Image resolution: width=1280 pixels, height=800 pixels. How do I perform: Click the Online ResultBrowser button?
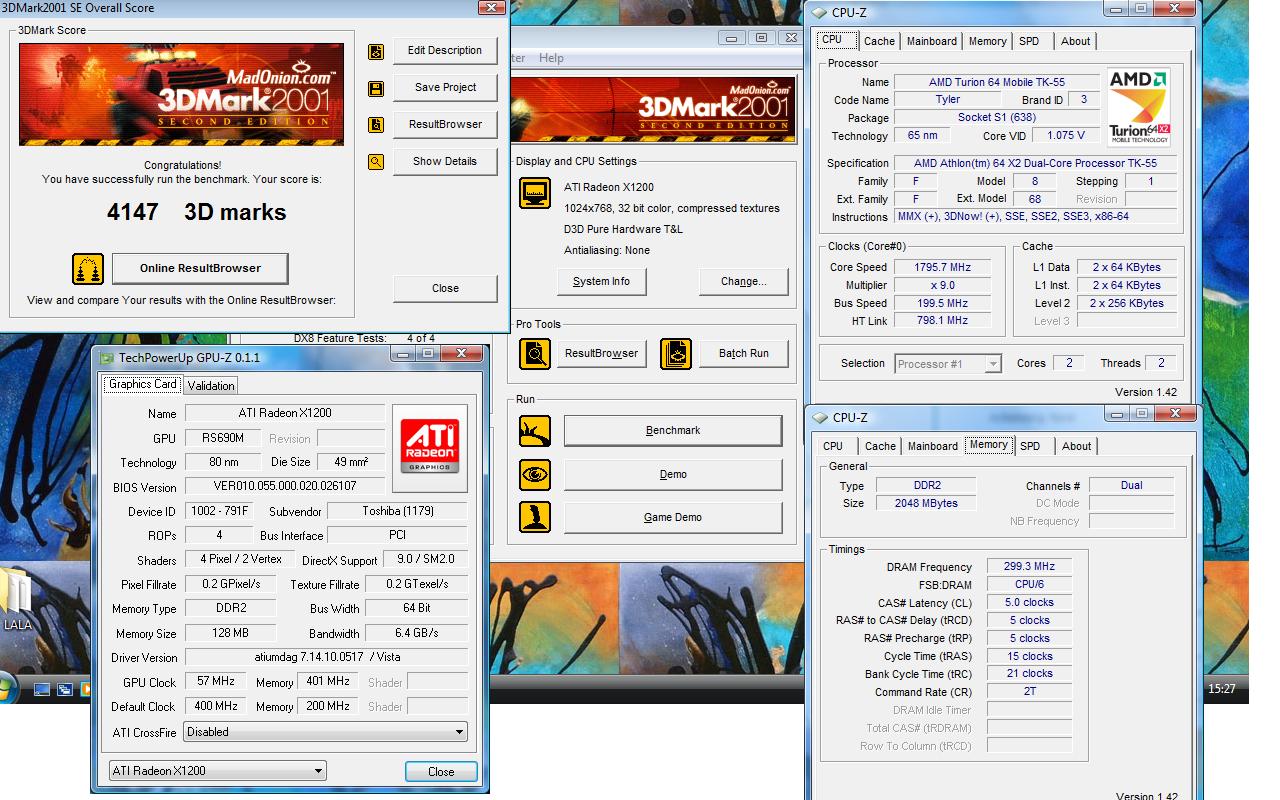tap(200, 268)
